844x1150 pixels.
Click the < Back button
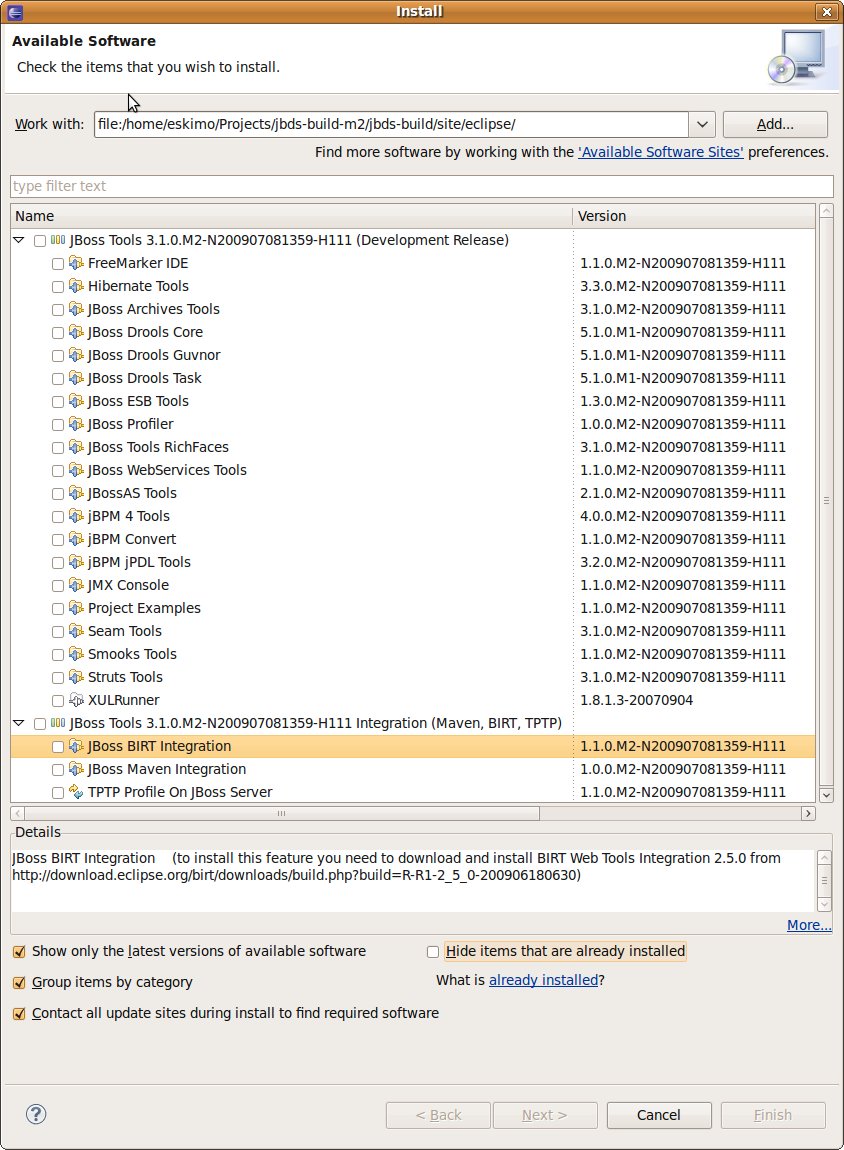point(438,1115)
